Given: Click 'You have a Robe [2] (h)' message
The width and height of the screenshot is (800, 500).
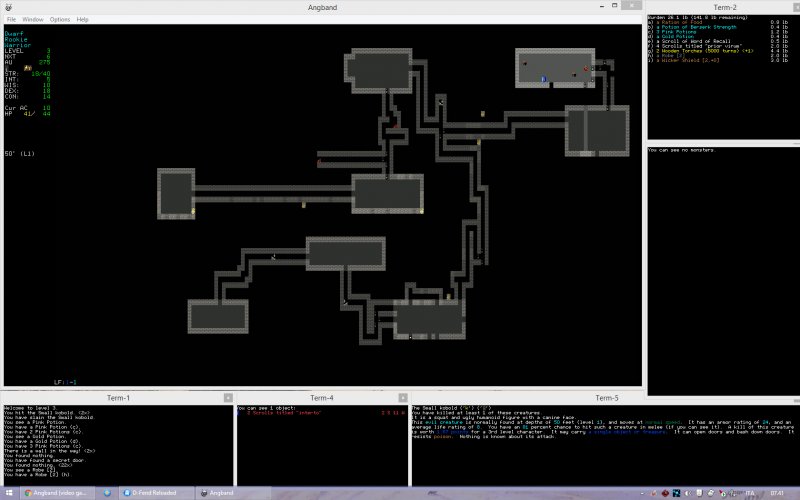Looking at the screenshot, I should [x=37, y=474].
